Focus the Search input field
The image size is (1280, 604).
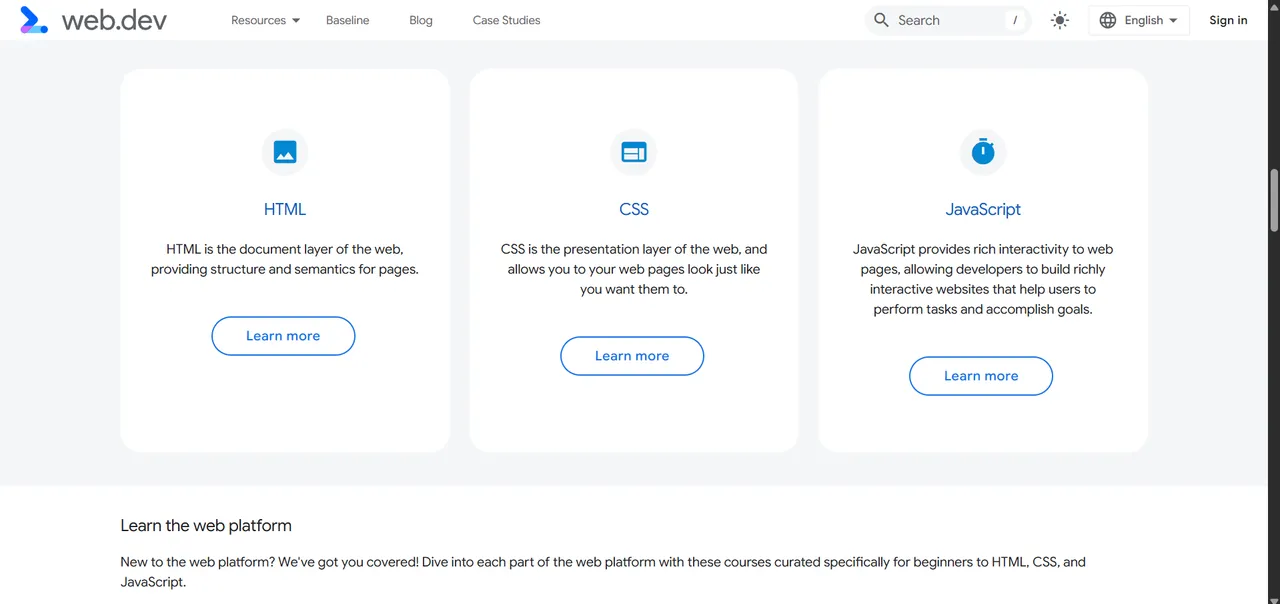948,20
